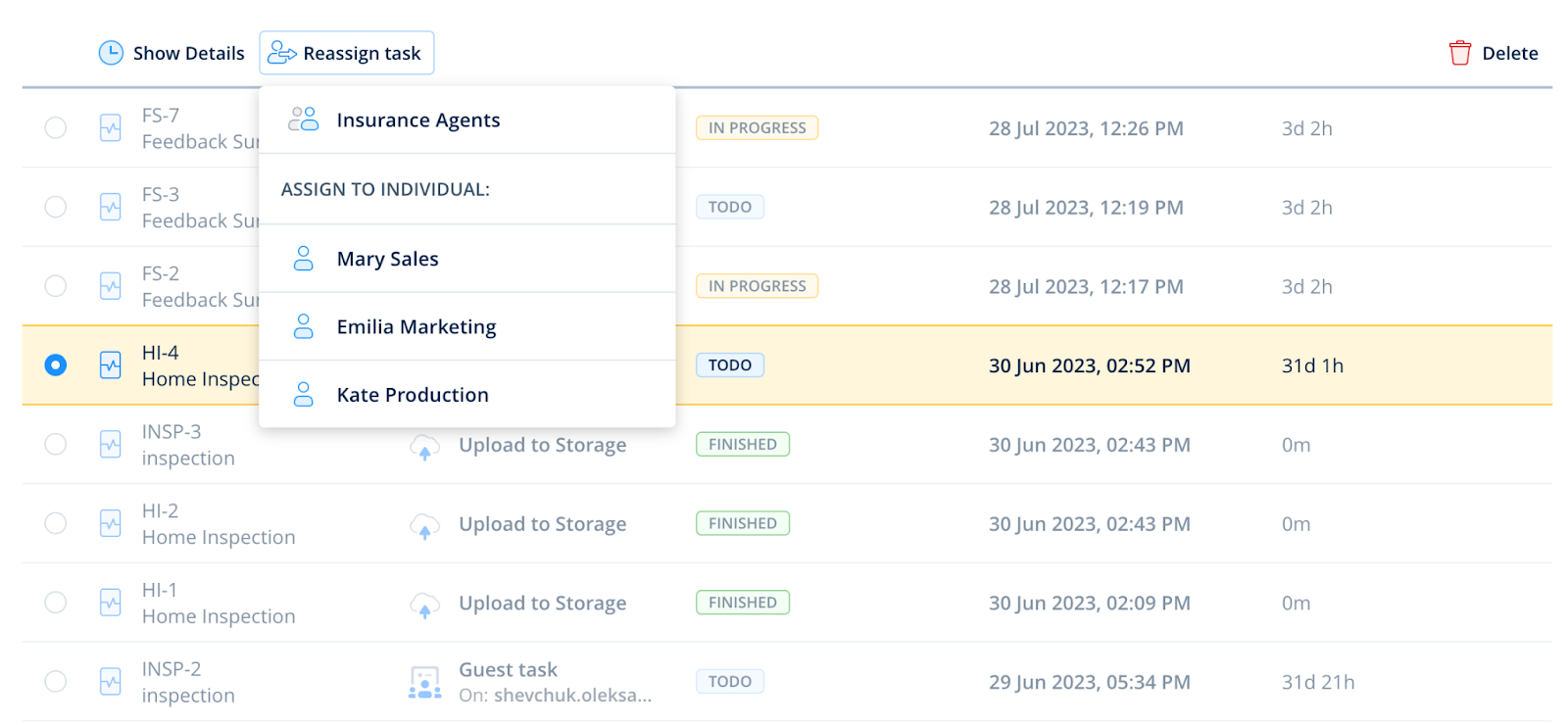Click the Insurance Agents group icon
This screenshot has width=1568, height=726.
[x=303, y=120]
